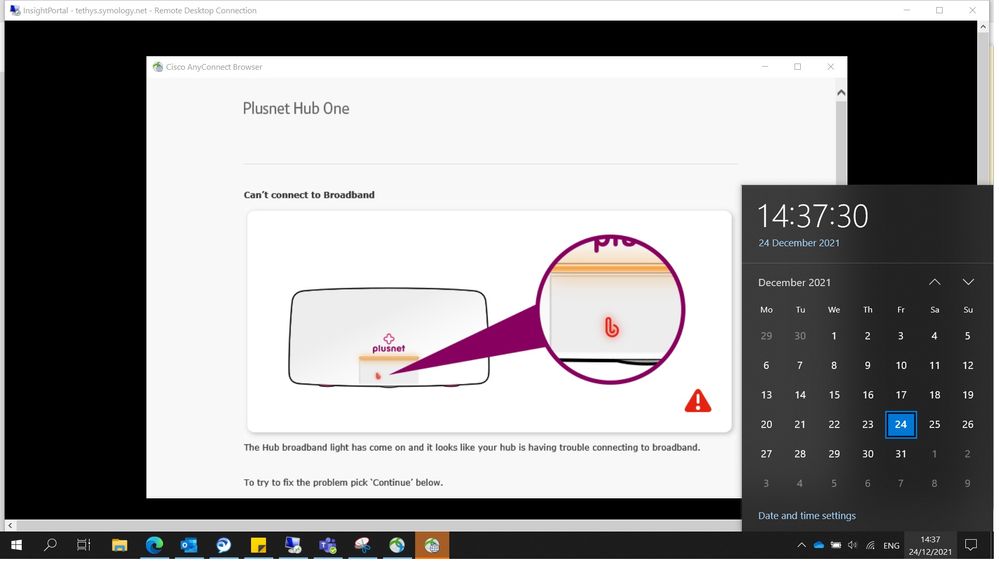Open the notification Action Center icon

tap(970, 545)
